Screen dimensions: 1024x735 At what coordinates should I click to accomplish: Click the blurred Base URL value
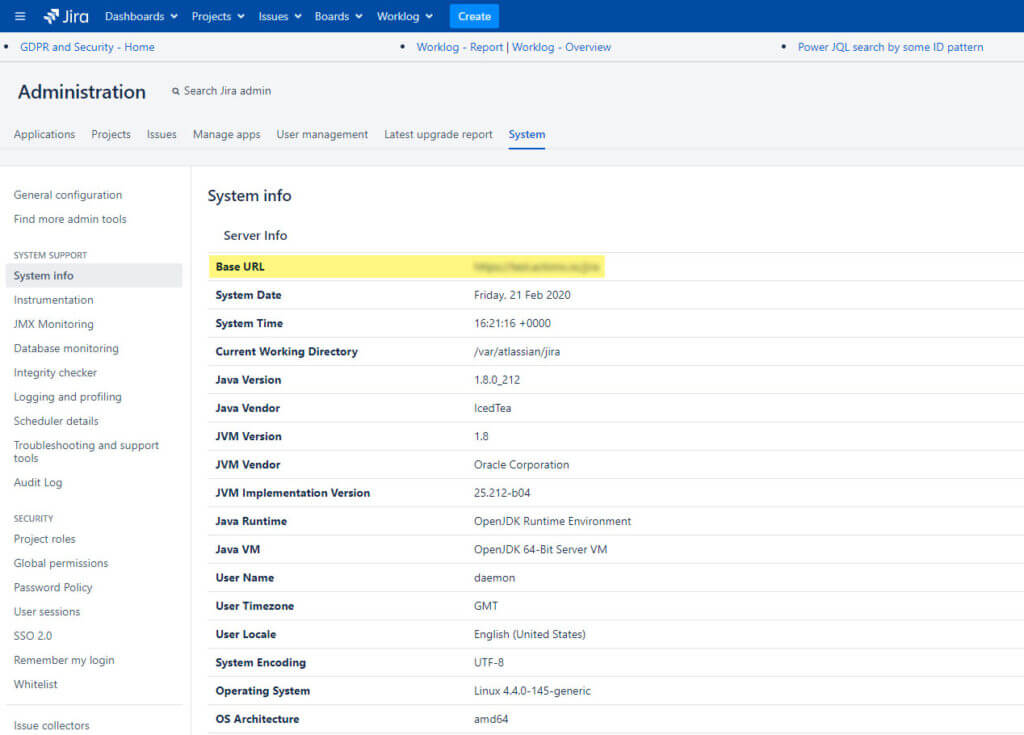click(536, 267)
